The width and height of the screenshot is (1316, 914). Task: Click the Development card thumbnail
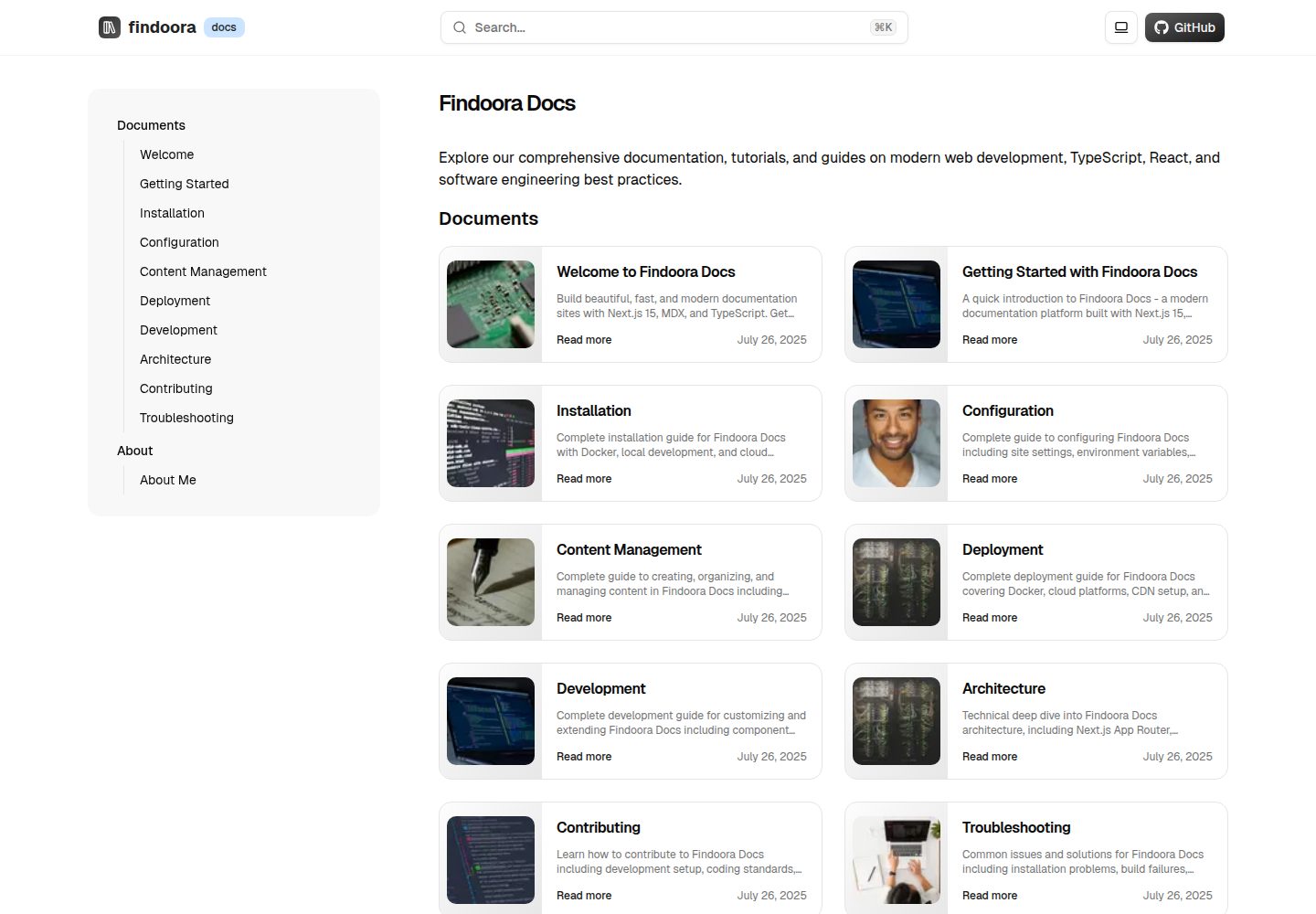coord(491,721)
